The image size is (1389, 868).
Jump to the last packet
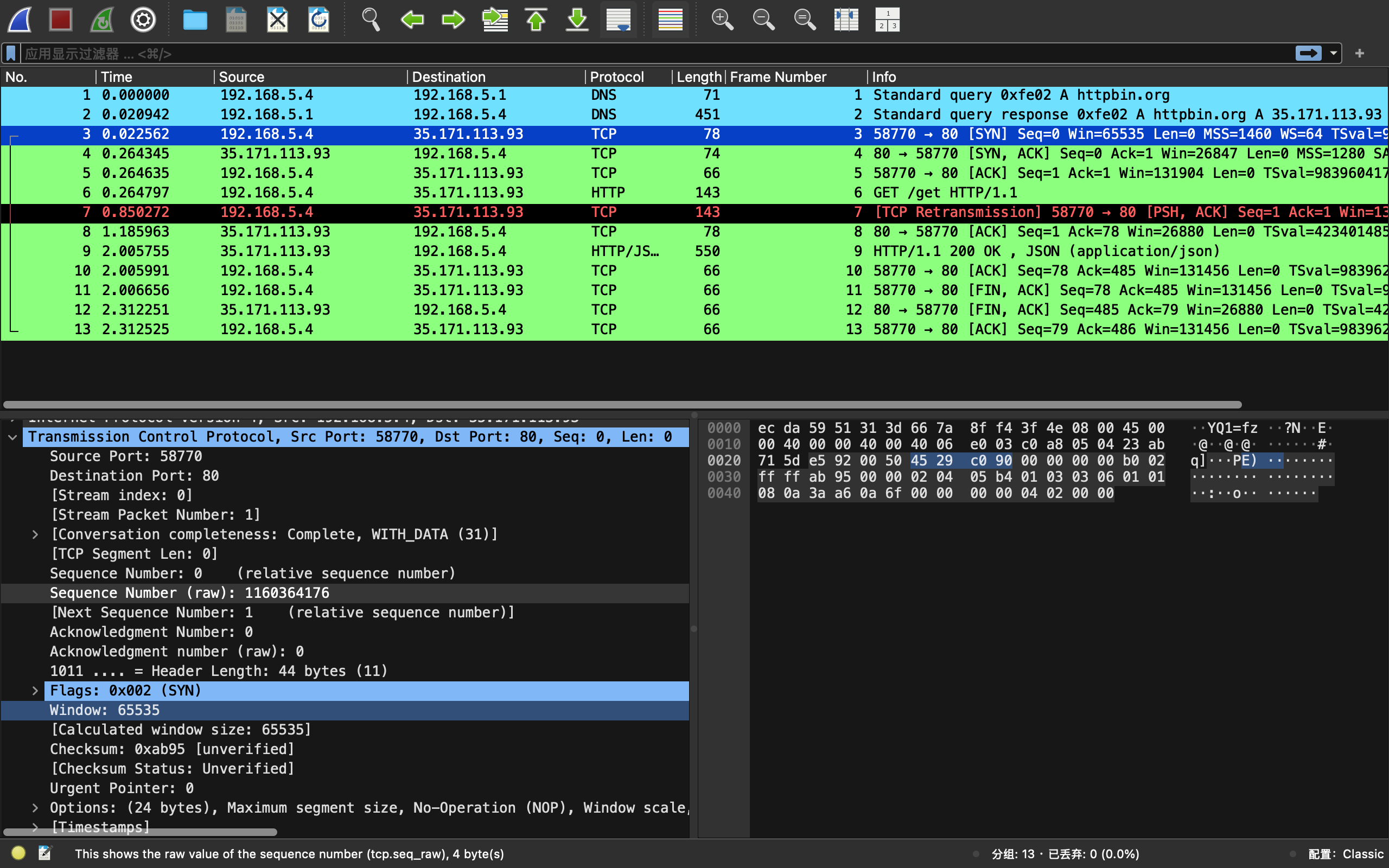(x=577, y=20)
